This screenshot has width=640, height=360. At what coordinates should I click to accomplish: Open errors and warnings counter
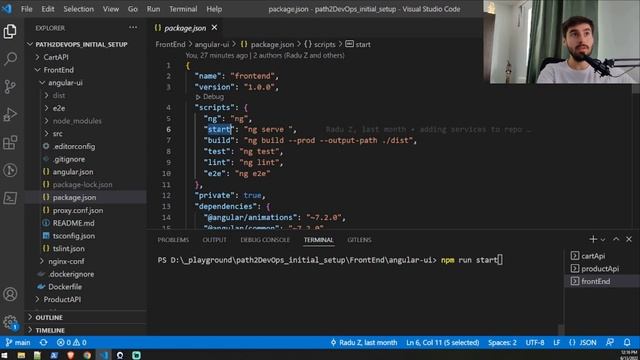(x=71, y=342)
